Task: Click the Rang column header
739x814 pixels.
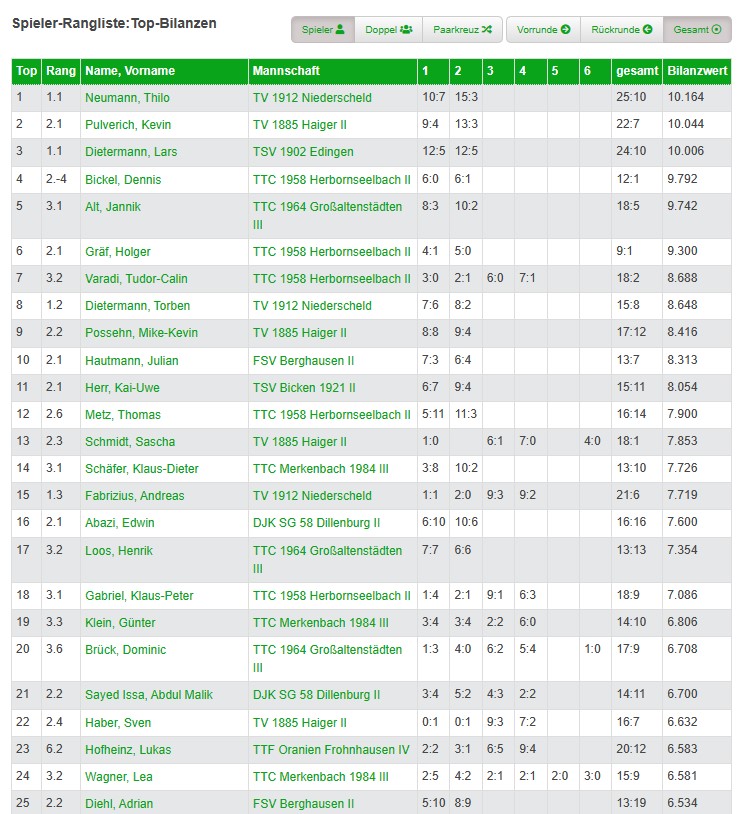Action: click(x=61, y=71)
